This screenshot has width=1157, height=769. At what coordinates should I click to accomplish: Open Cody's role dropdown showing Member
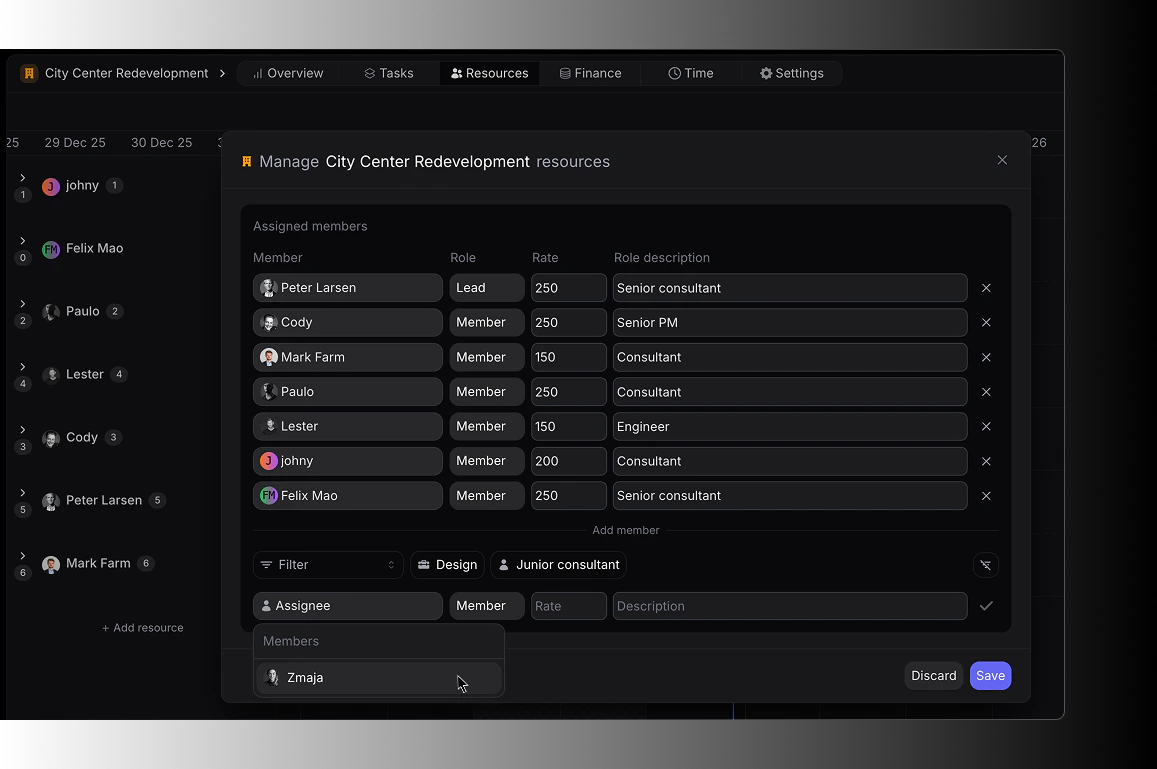pos(486,322)
